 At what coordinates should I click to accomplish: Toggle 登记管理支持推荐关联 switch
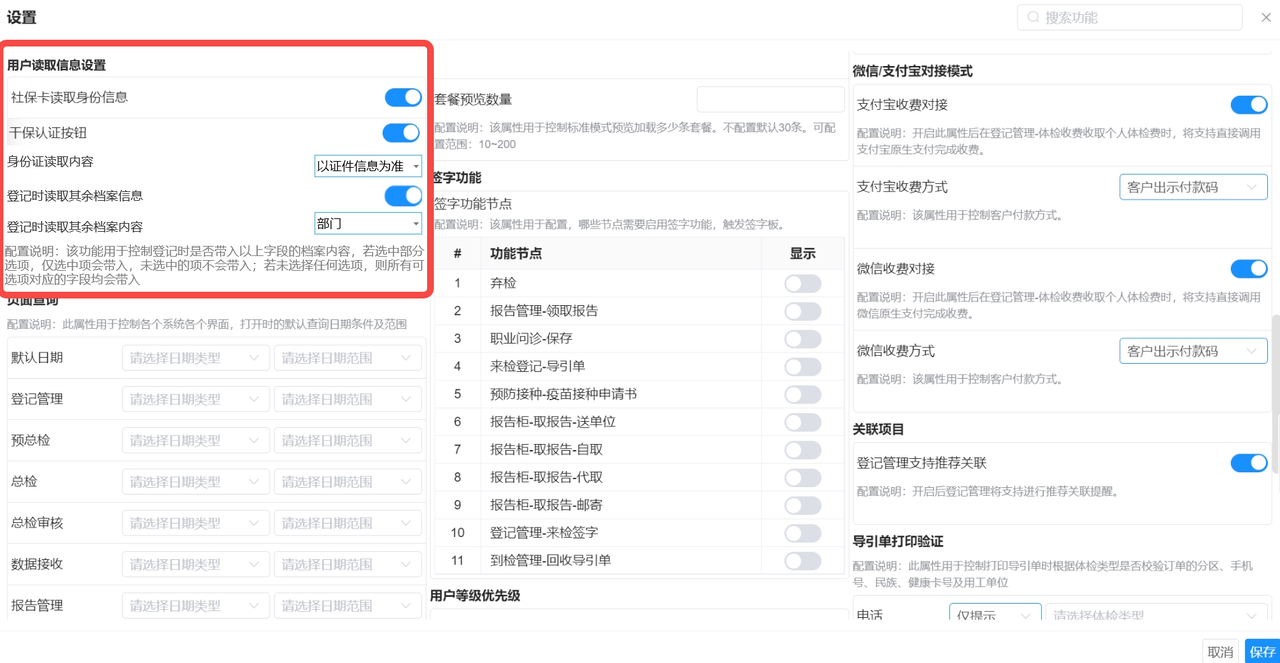[x=1248, y=463]
